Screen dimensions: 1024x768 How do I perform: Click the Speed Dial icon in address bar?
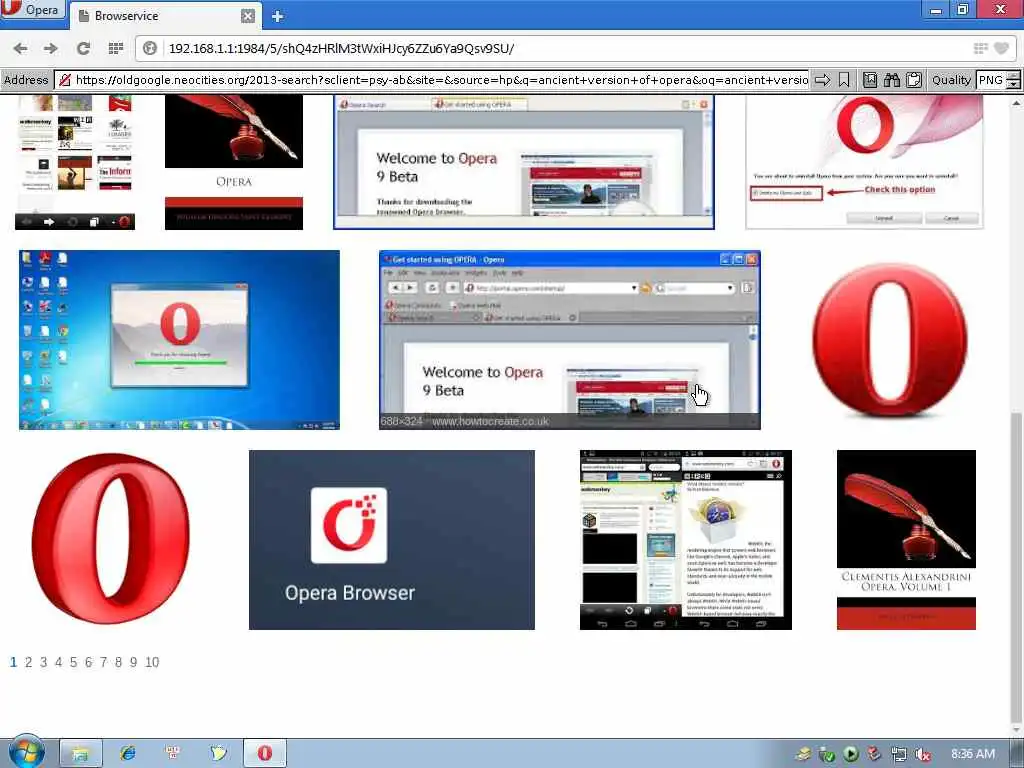(x=980, y=48)
